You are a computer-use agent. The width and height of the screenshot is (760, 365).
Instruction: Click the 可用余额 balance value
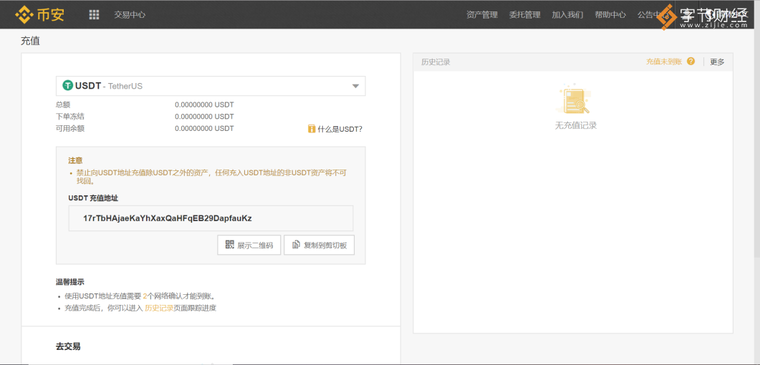tap(204, 128)
